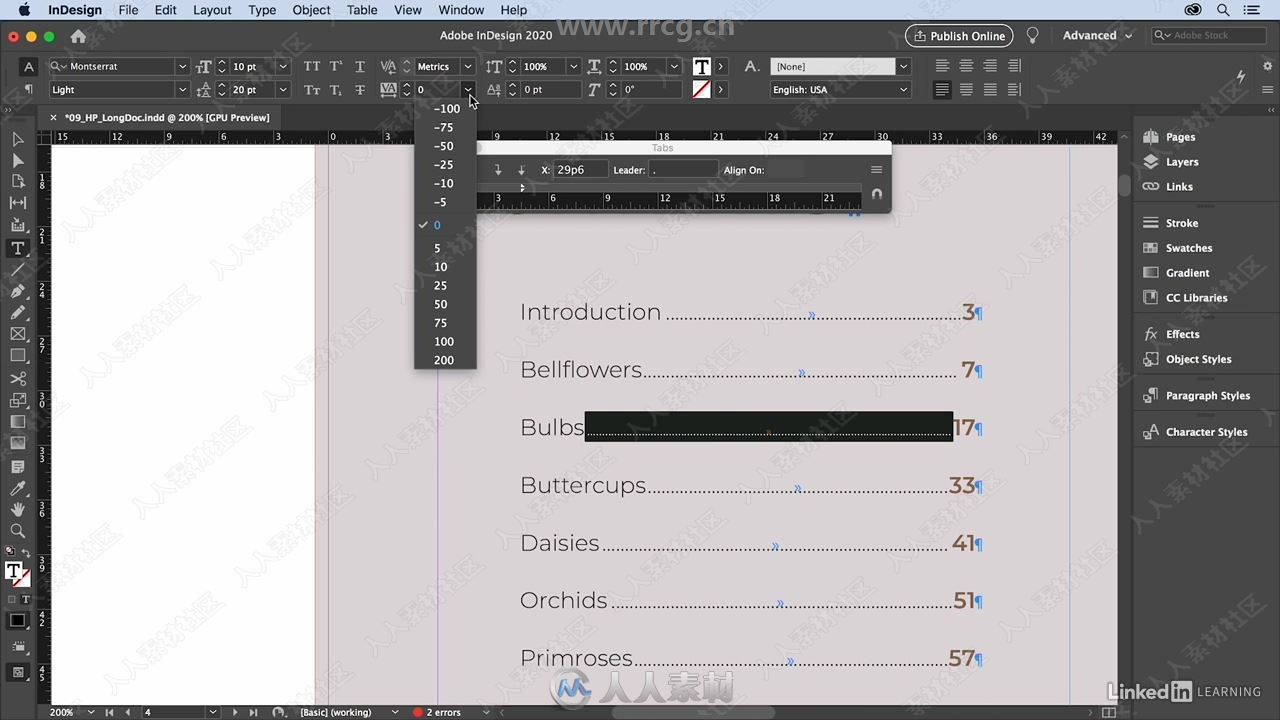1280x720 pixels.
Task: Open the [None] character style dropdown
Action: [x=903, y=67]
